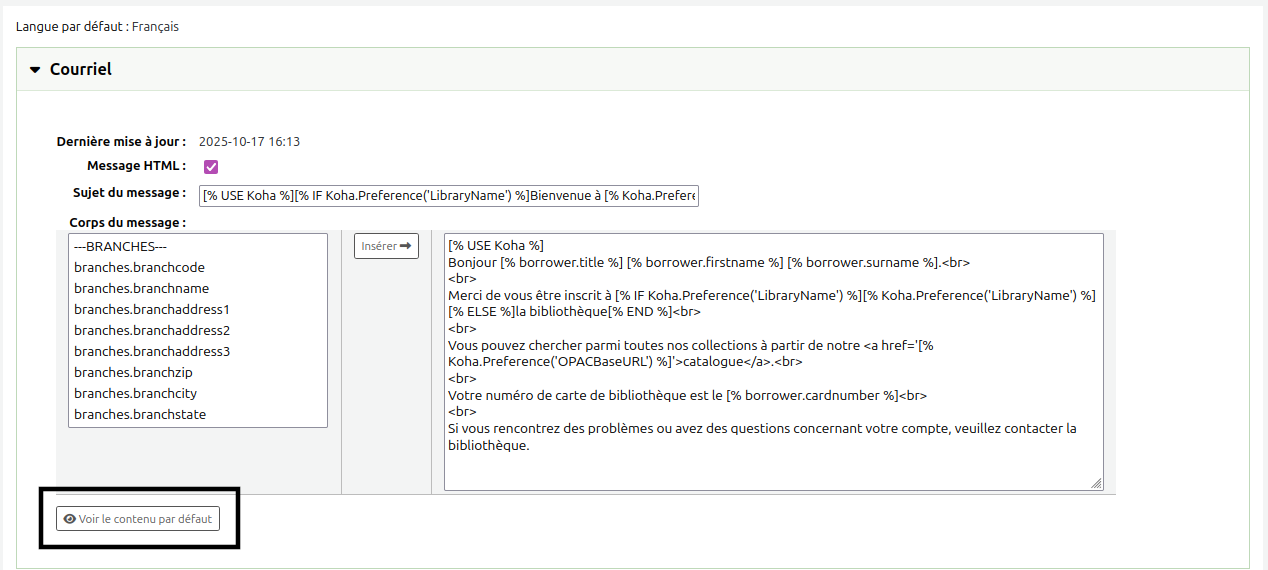The width and height of the screenshot is (1268, 570).
Task: Pick branches.branchaddress2 from the list
Action: tap(152, 331)
